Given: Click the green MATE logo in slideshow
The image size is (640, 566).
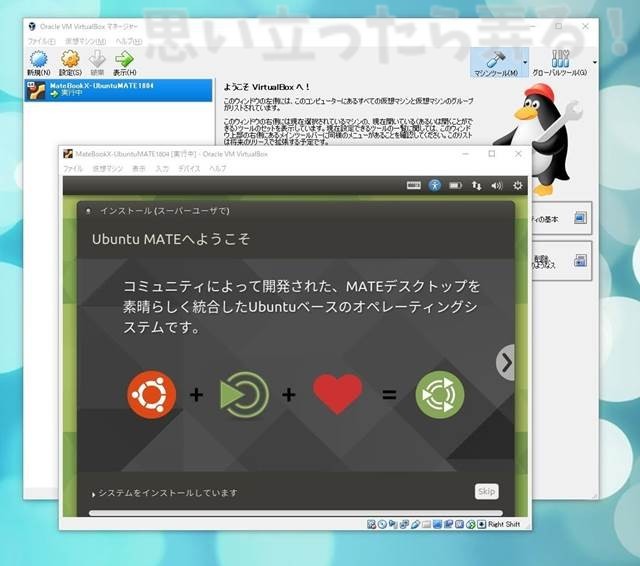Looking at the screenshot, I should tap(244, 395).
